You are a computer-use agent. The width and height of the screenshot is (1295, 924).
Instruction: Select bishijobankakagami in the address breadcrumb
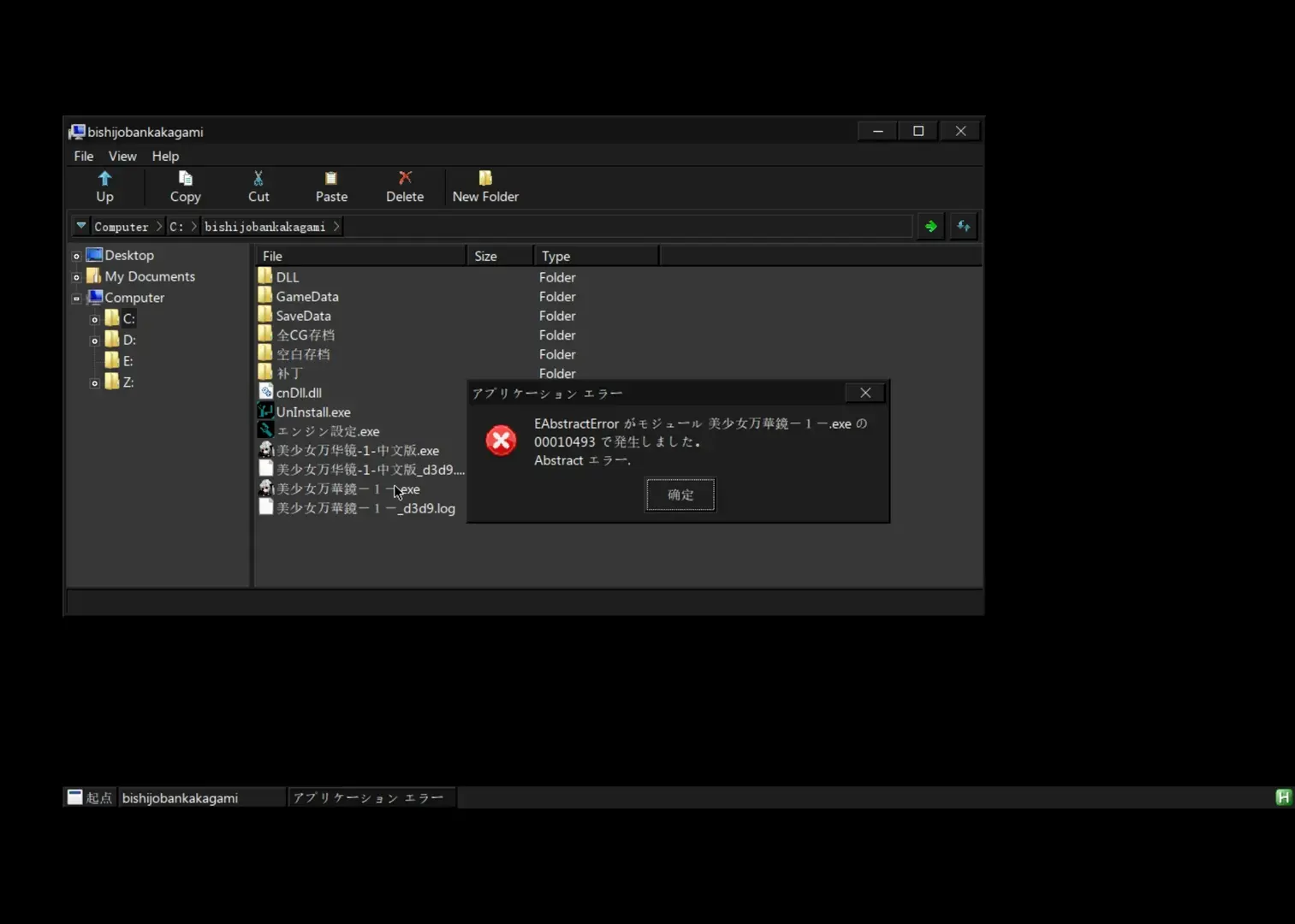pyautogui.click(x=264, y=227)
